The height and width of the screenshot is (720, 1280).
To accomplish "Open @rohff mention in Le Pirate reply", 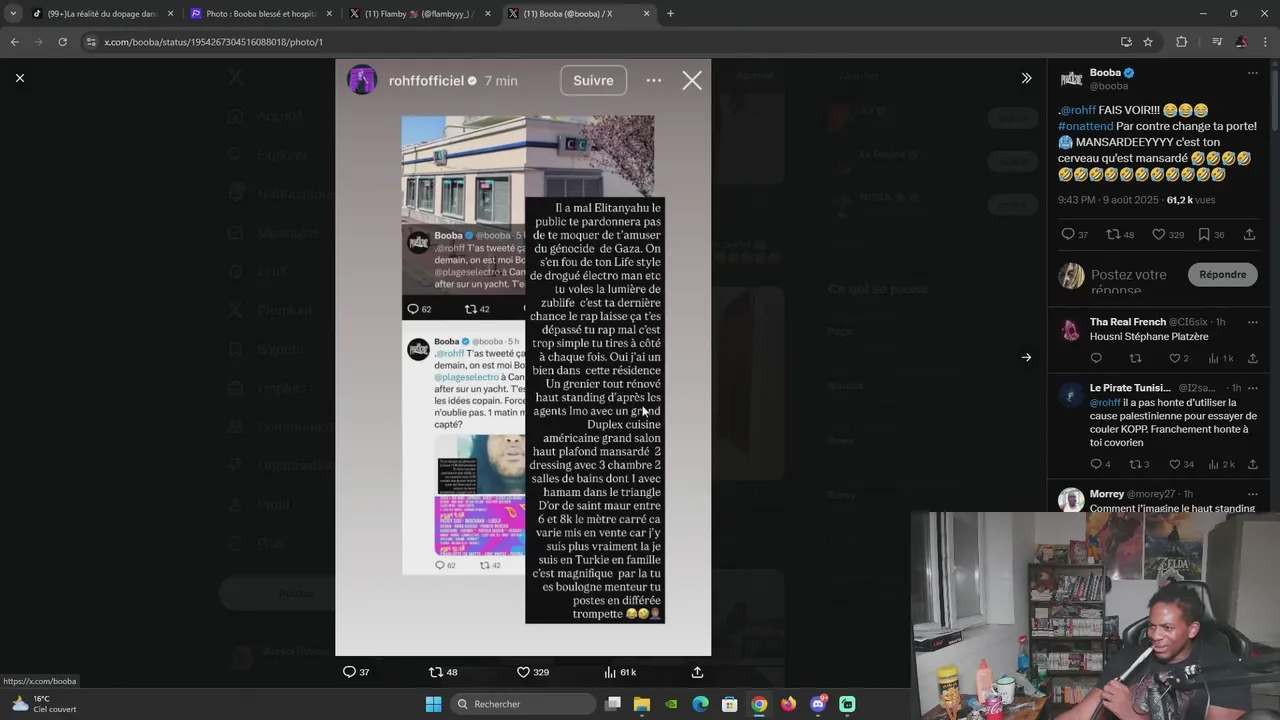I will (1105, 403).
